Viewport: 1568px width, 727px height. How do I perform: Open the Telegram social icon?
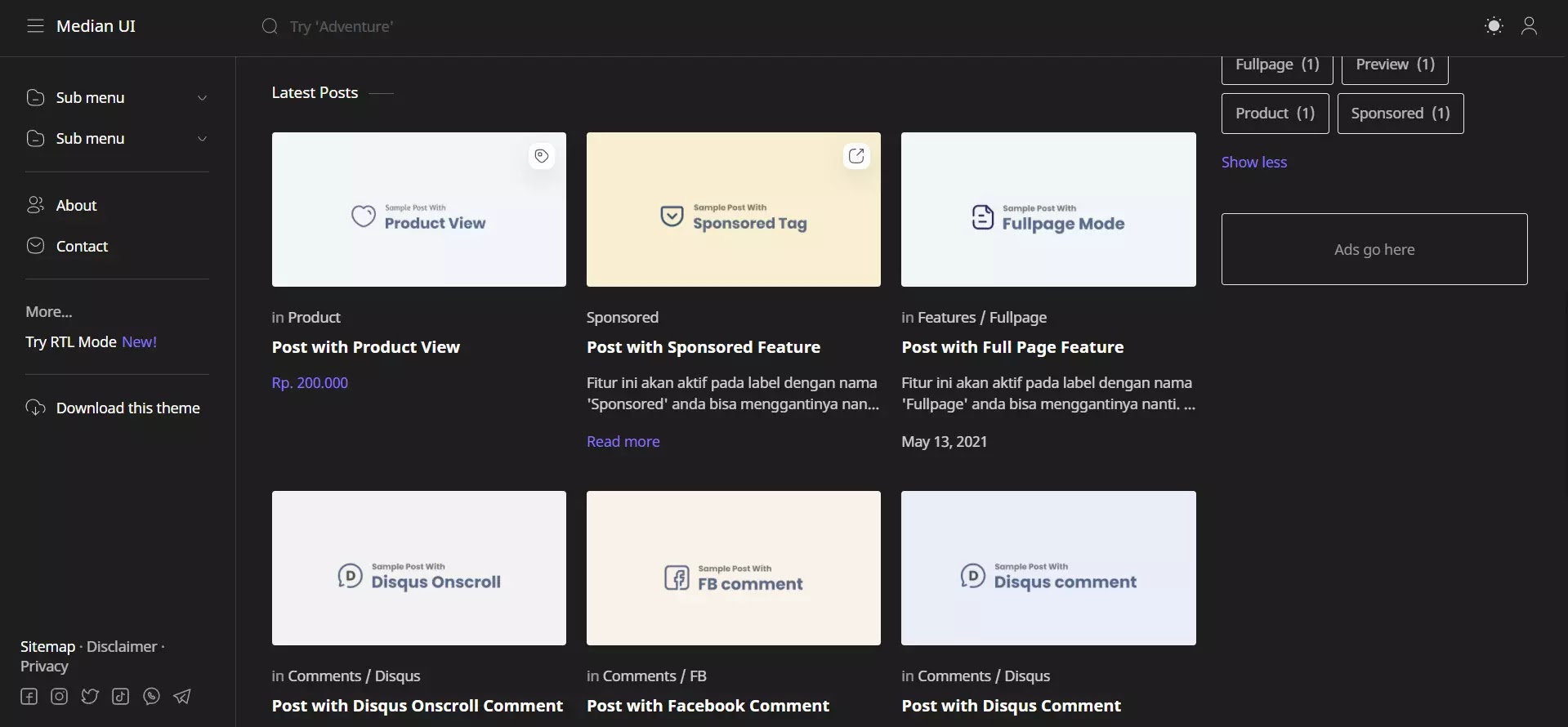click(x=182, y=696)
